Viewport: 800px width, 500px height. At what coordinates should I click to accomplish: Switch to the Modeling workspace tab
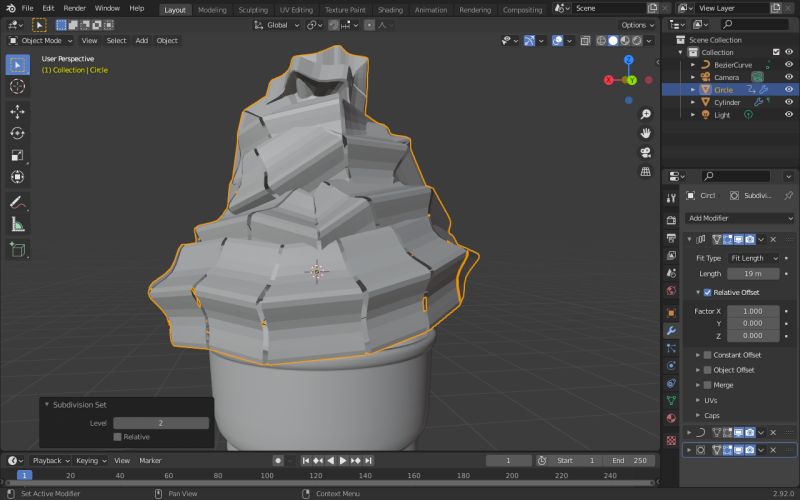click(212, 10)
